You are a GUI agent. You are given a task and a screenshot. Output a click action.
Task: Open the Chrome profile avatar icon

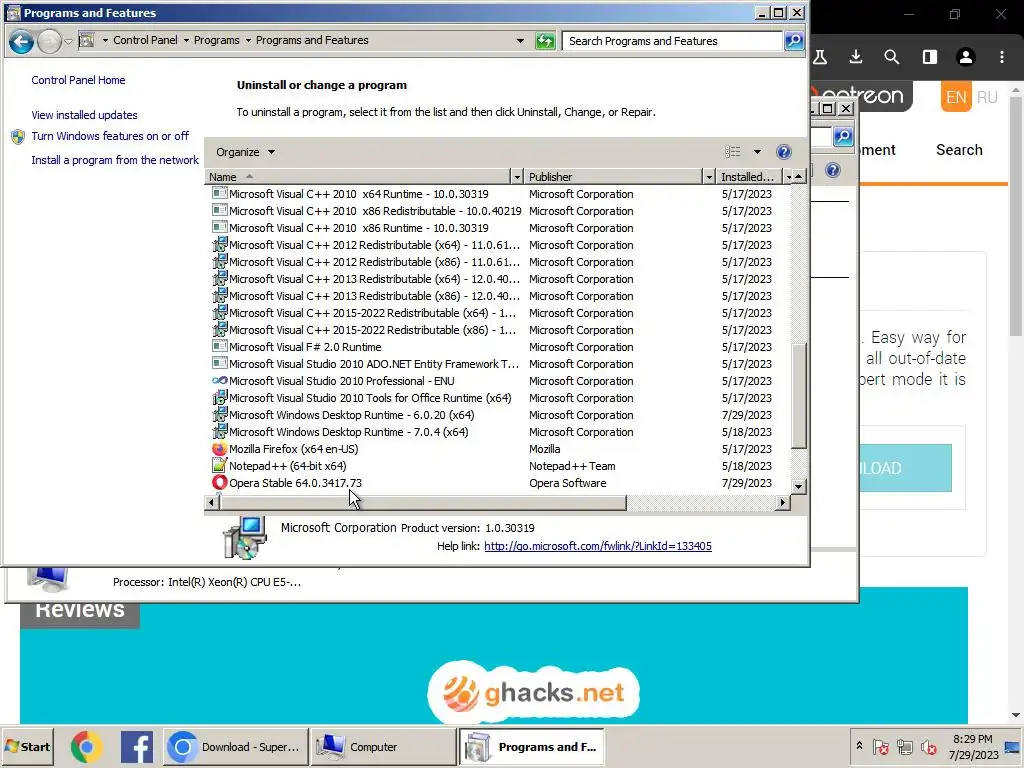pos(965,57)
